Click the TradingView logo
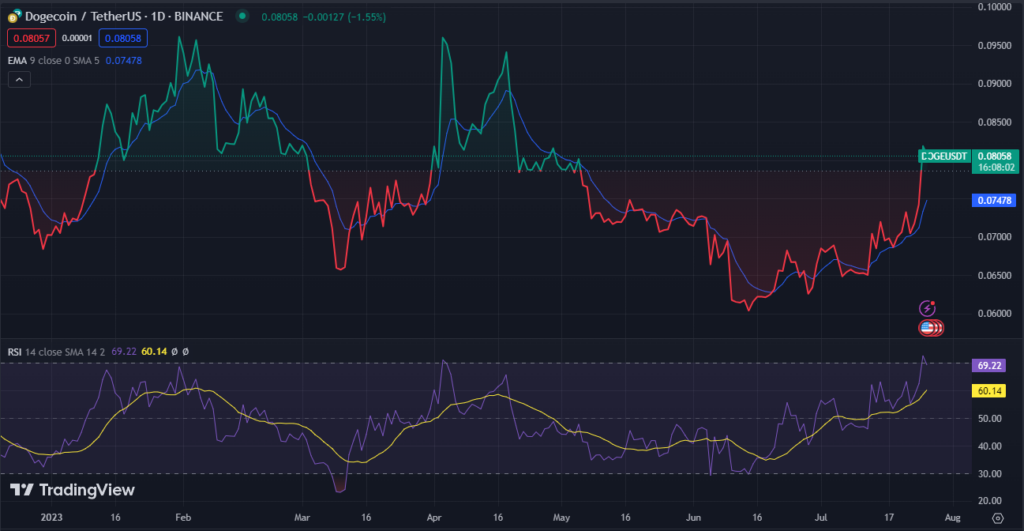This screenshot has width=1024, height=531. pos(72,490)
